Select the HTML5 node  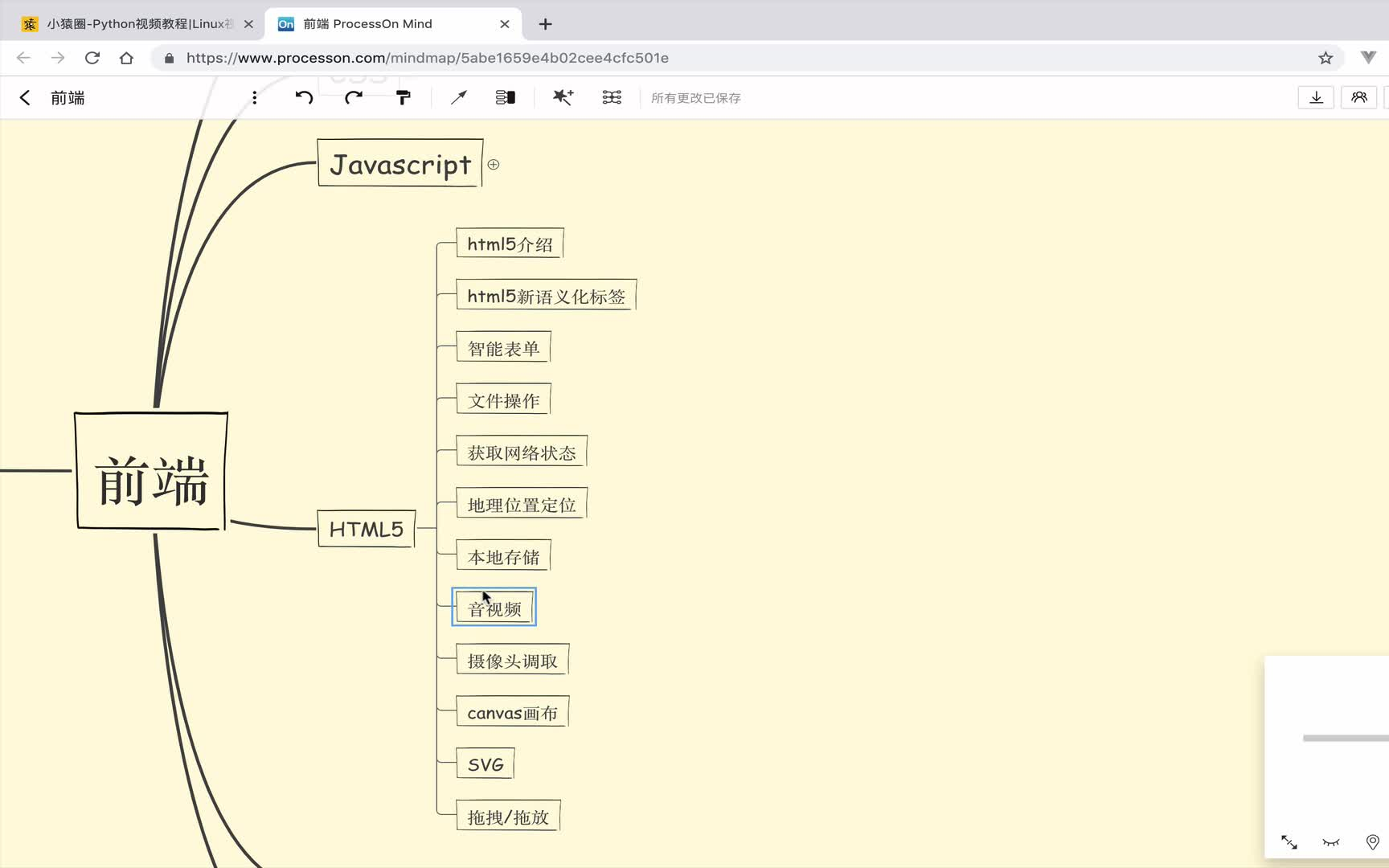[367, 529]
